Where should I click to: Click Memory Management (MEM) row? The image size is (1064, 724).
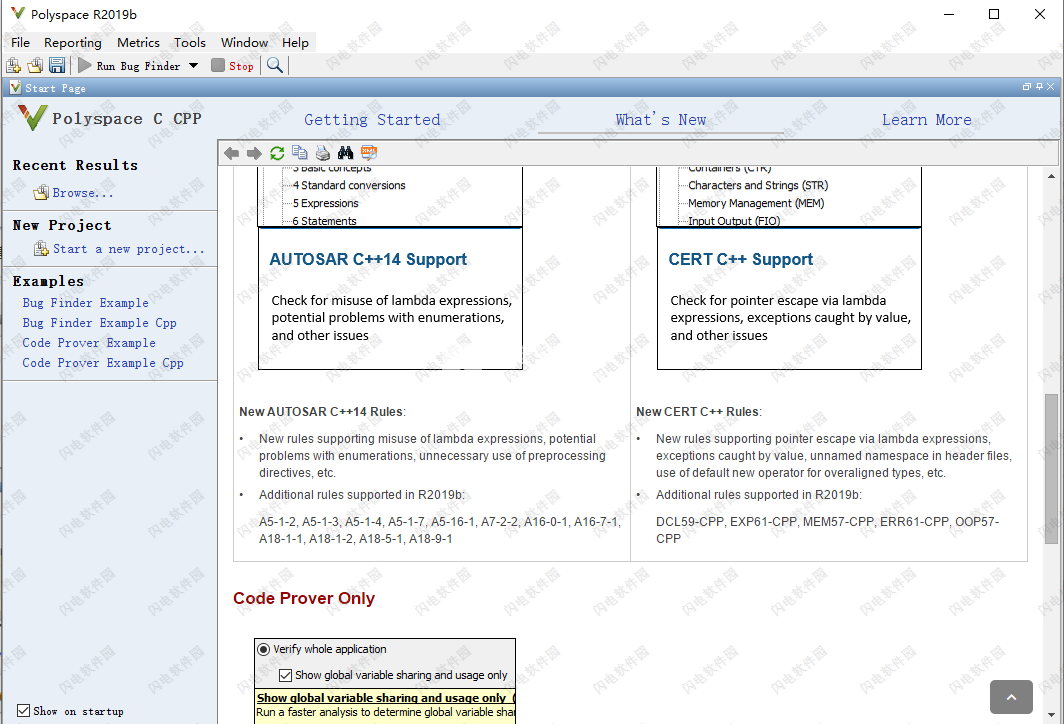[x=756, y=203]
